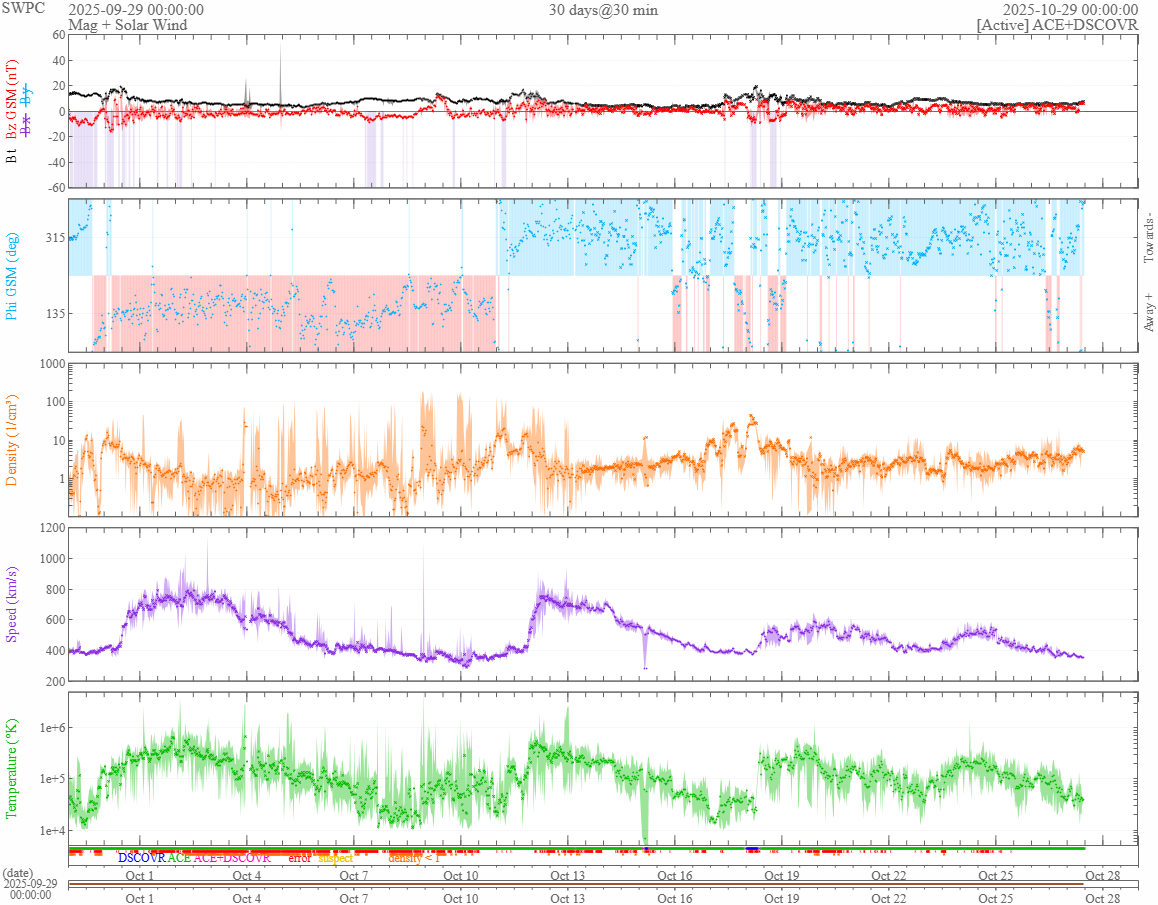Select the green ACE legend entry

pyautogui.click(x=179, y=858)
